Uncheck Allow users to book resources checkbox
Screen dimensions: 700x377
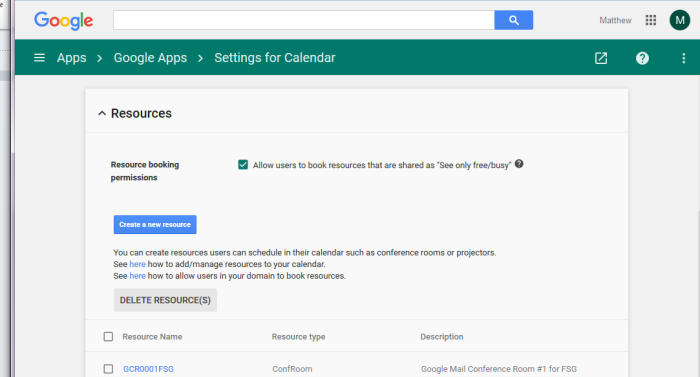tap(243, 165)
